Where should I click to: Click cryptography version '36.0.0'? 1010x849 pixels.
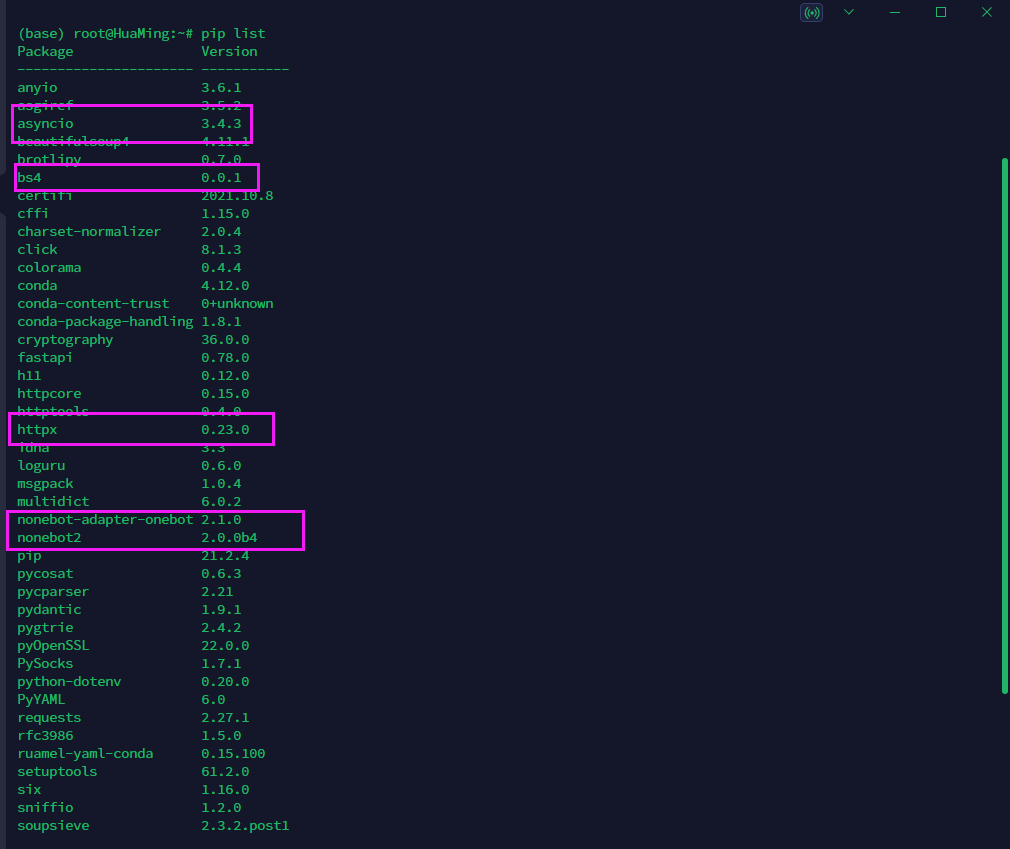tap(225, 340)
